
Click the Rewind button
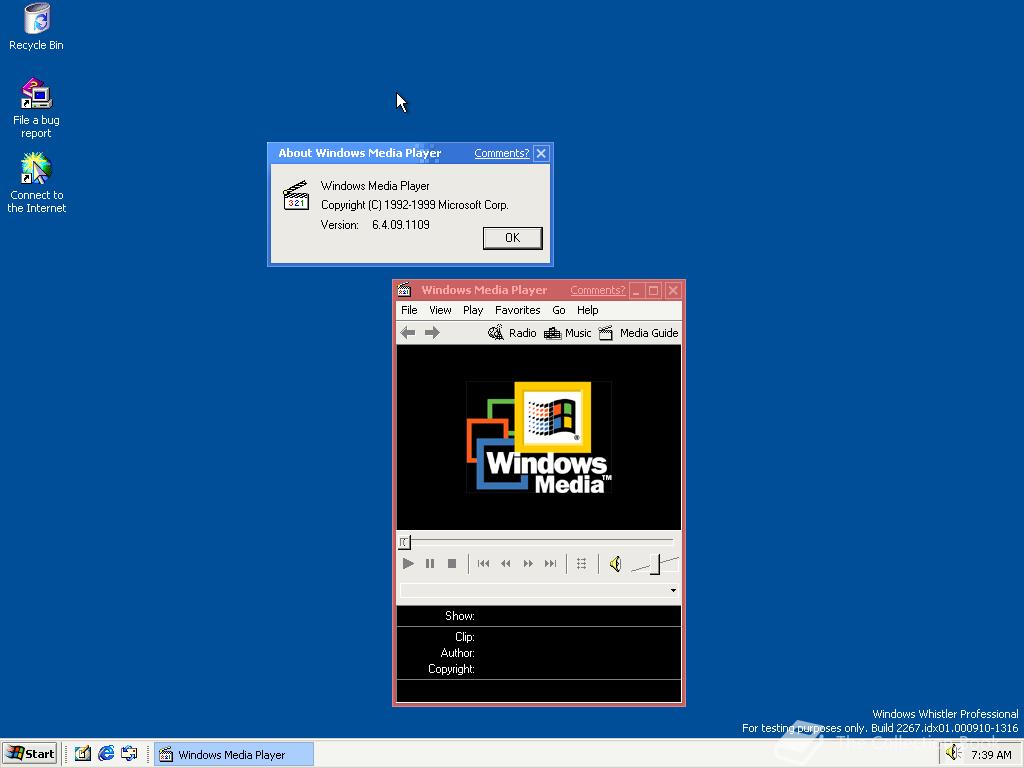pyautogui.click(x=505, y=564)
